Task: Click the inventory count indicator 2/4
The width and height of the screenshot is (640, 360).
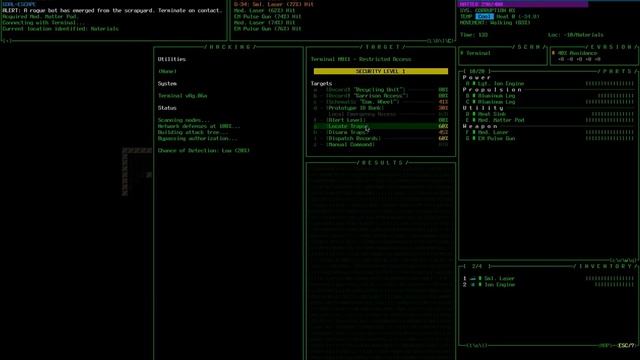Action: click(477, 266)
